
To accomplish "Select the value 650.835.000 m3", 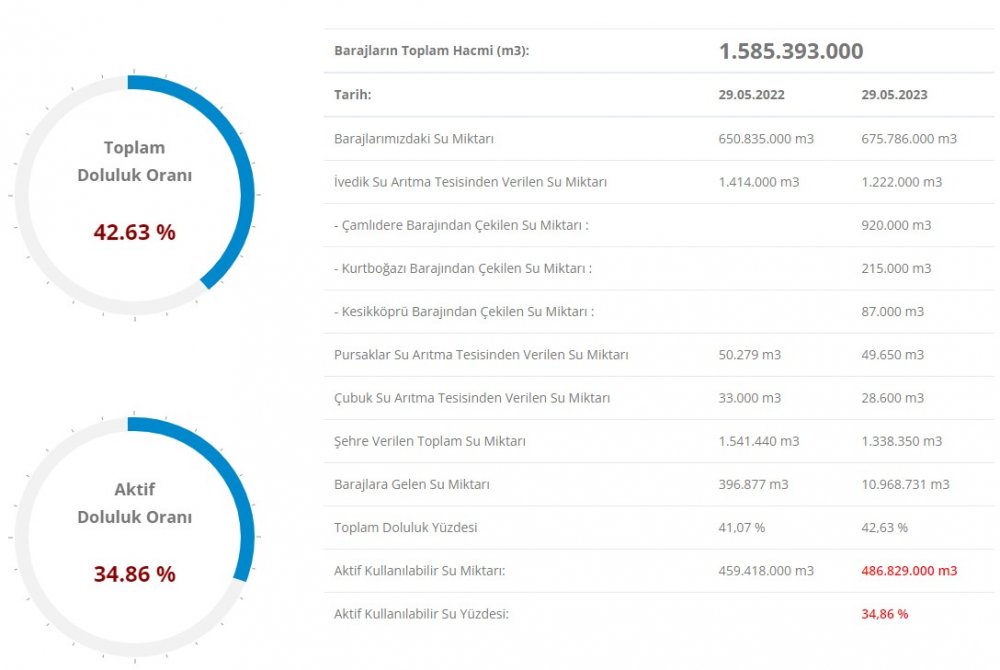I will [x=766, y=138].
